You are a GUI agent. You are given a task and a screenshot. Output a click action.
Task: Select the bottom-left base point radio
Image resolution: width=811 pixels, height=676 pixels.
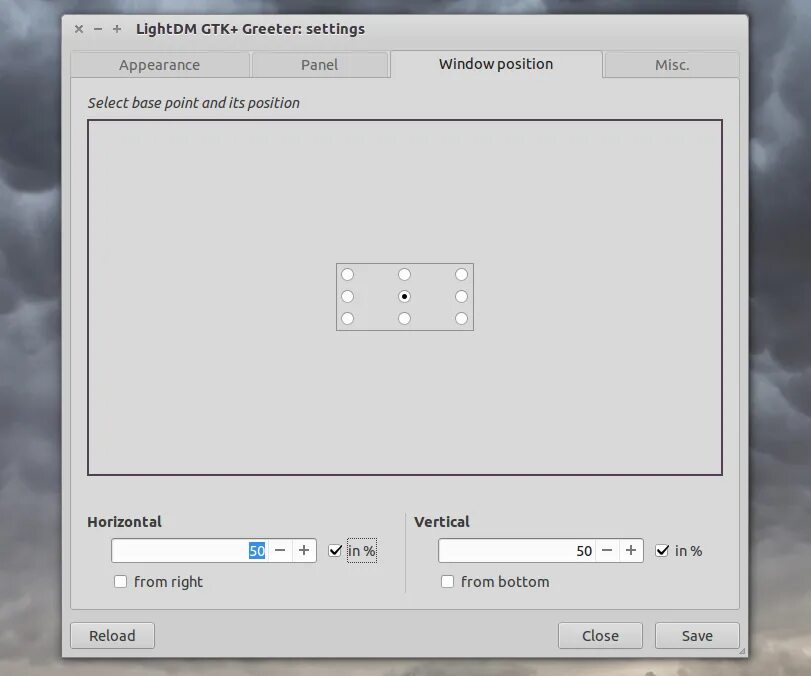point(348,319)
